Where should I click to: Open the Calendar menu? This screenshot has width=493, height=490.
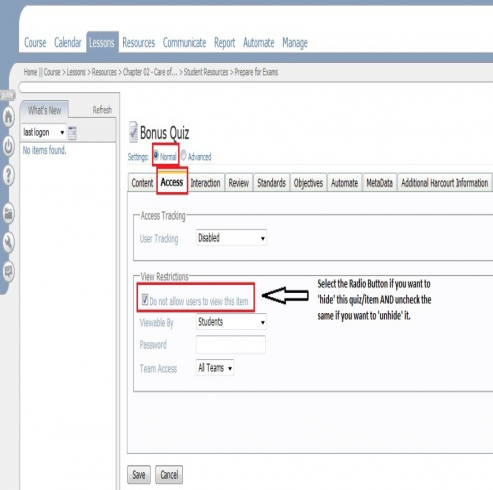[x=68, y=42]
